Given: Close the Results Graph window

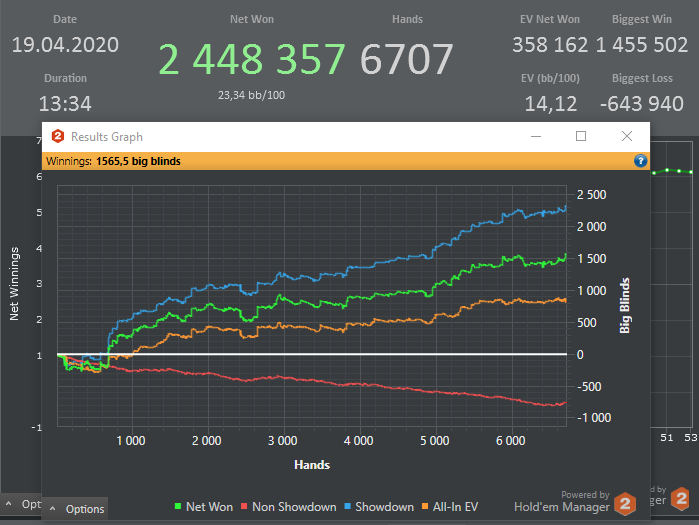Looking at the screenshot, I should tap(627, 136).
